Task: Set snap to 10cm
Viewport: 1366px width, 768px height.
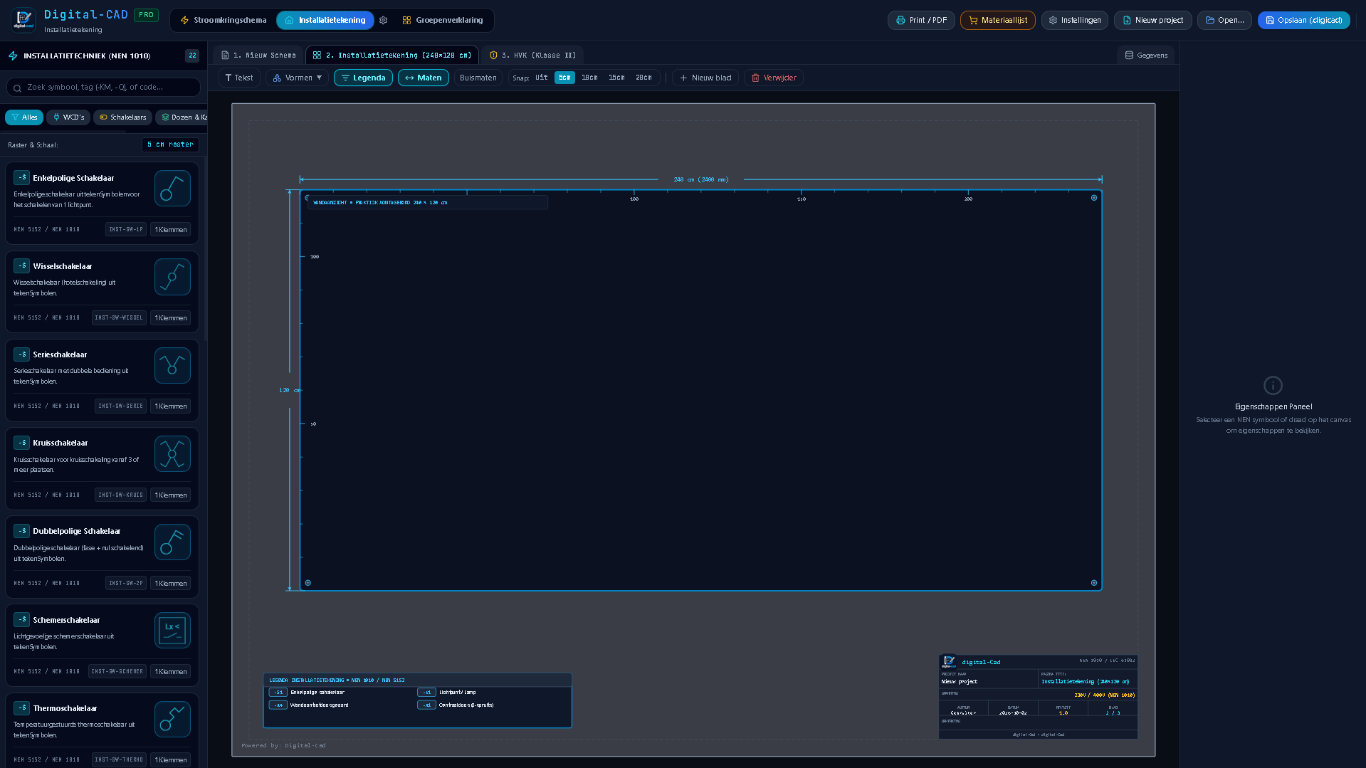Action: (590, 77)
